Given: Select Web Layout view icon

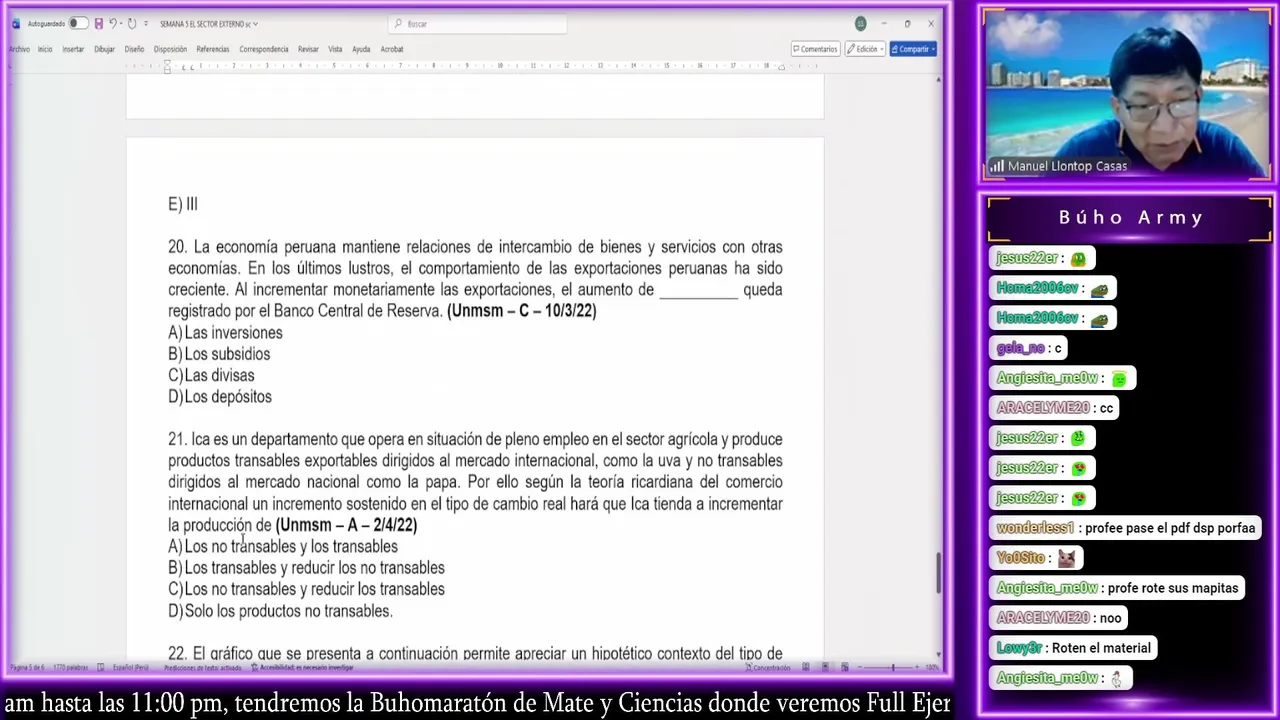Looking at the screenshot, I should tap(845, 667).
